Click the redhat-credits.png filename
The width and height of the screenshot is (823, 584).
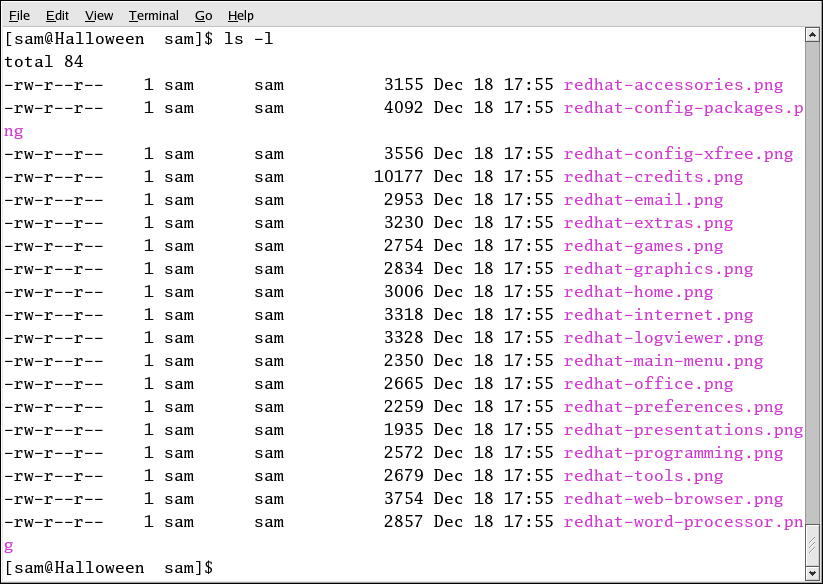point(653,177)
